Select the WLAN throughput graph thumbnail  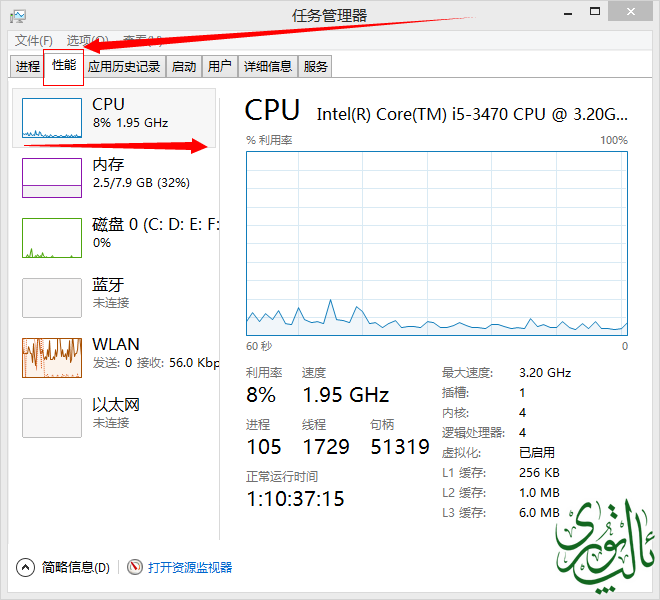tap(52, 358)
